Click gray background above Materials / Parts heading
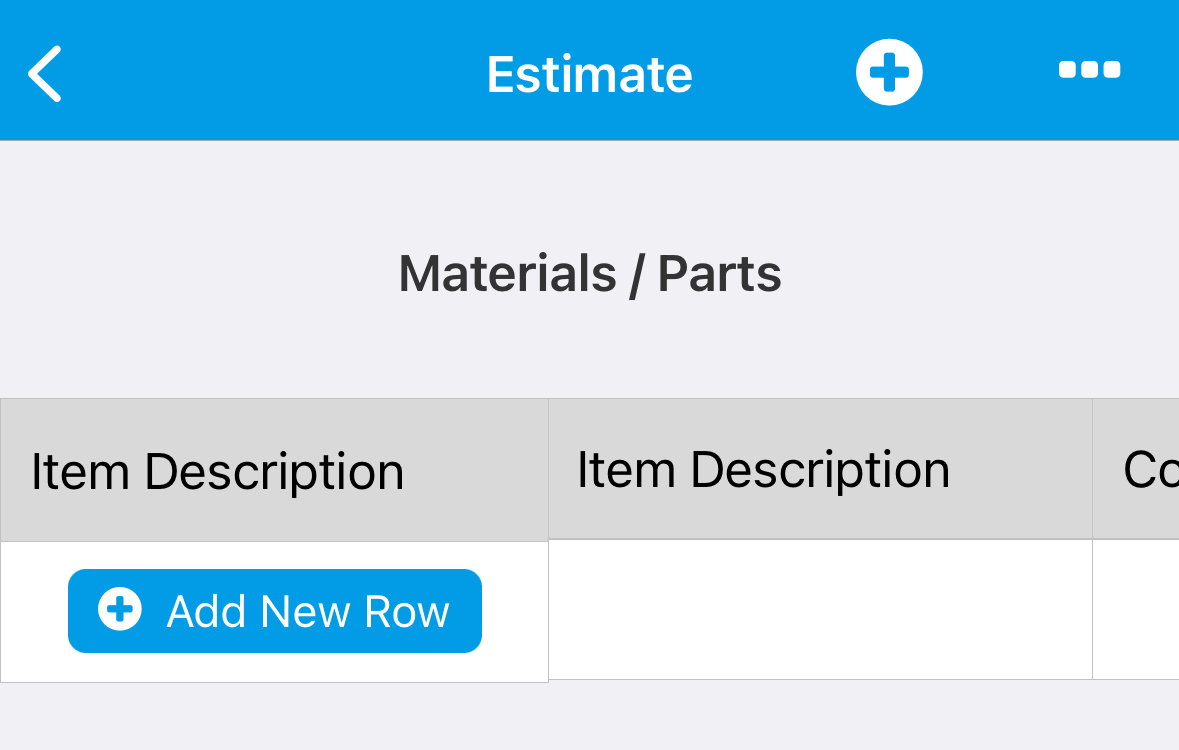The height and width of the screenshot is (750, 1179). coord(590,192)
